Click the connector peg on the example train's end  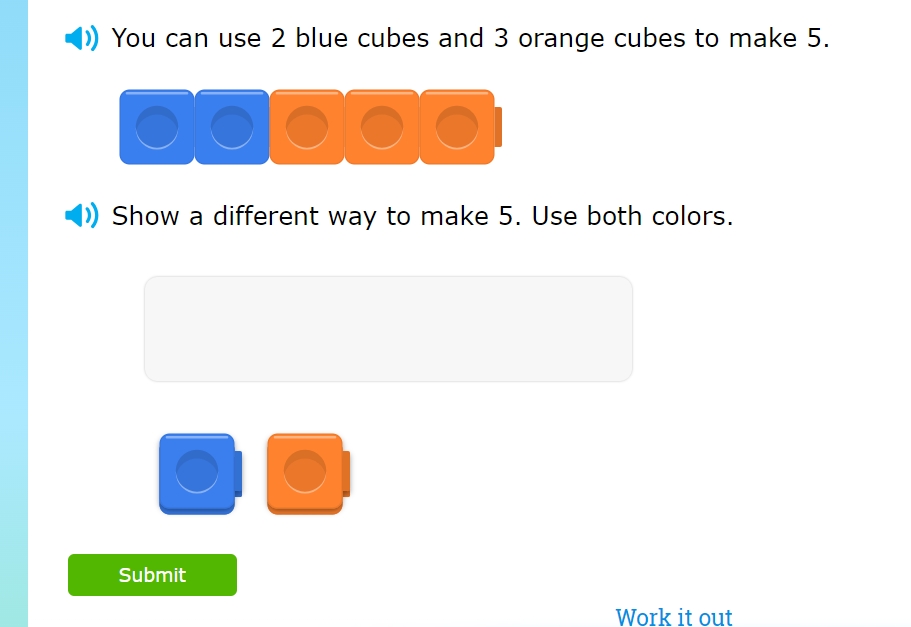498,127
